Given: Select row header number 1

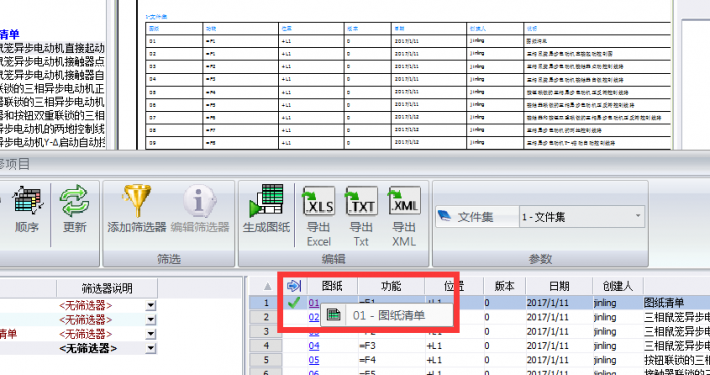Looking at the screenshot, I should tap(267, 303).
